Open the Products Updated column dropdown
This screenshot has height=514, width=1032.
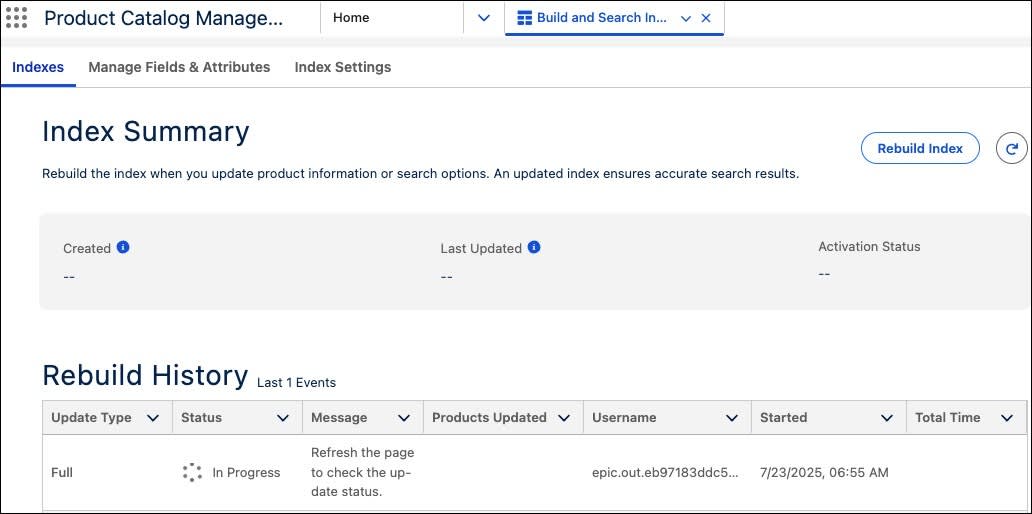click(563, 418)
